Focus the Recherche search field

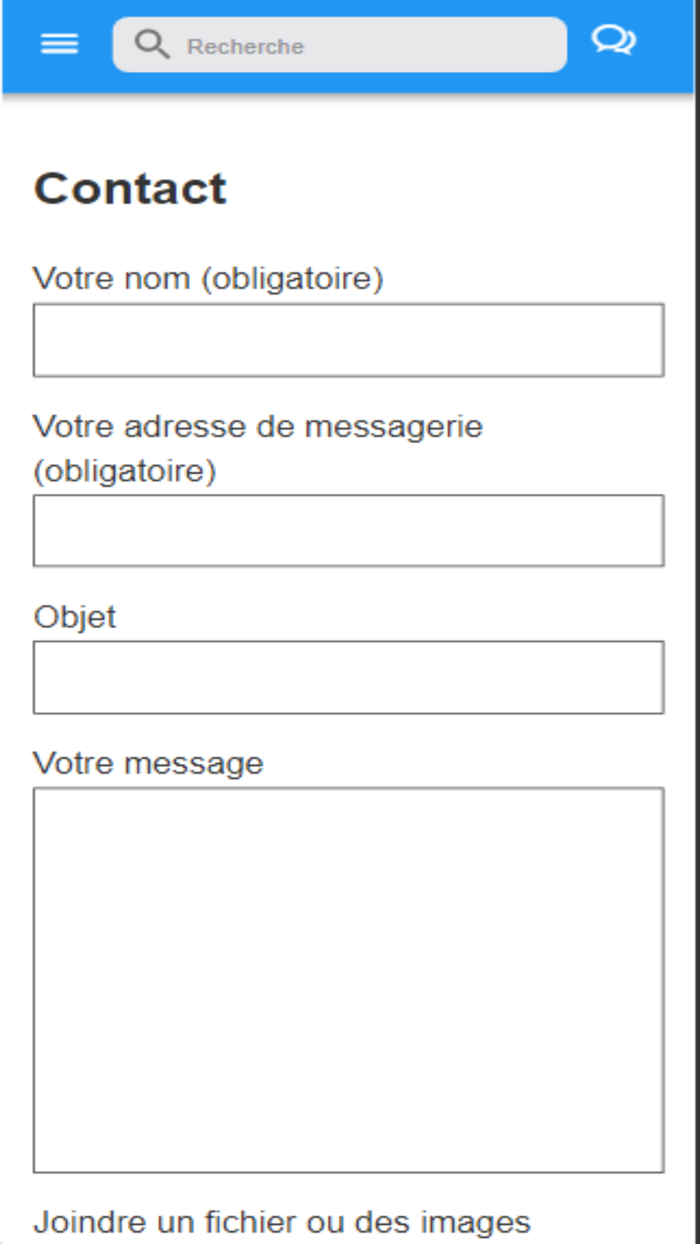(340, 45)
